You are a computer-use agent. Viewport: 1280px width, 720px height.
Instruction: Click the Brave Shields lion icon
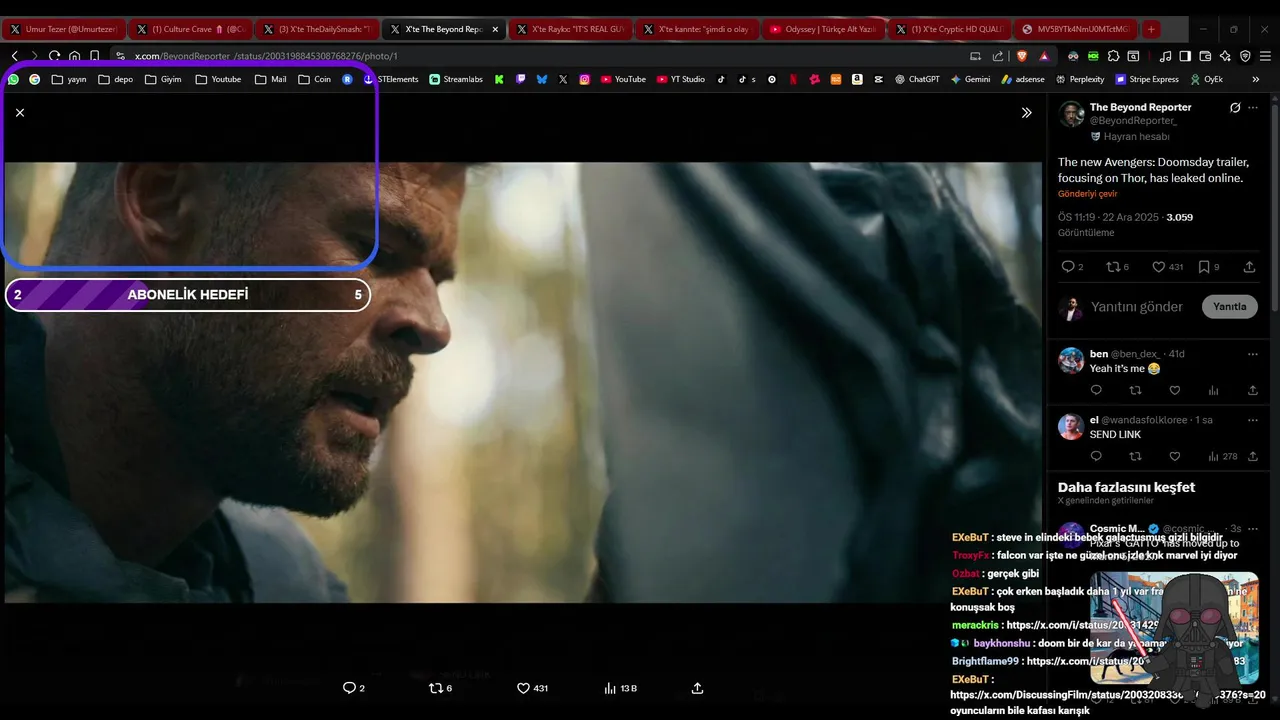[1021, 56]
